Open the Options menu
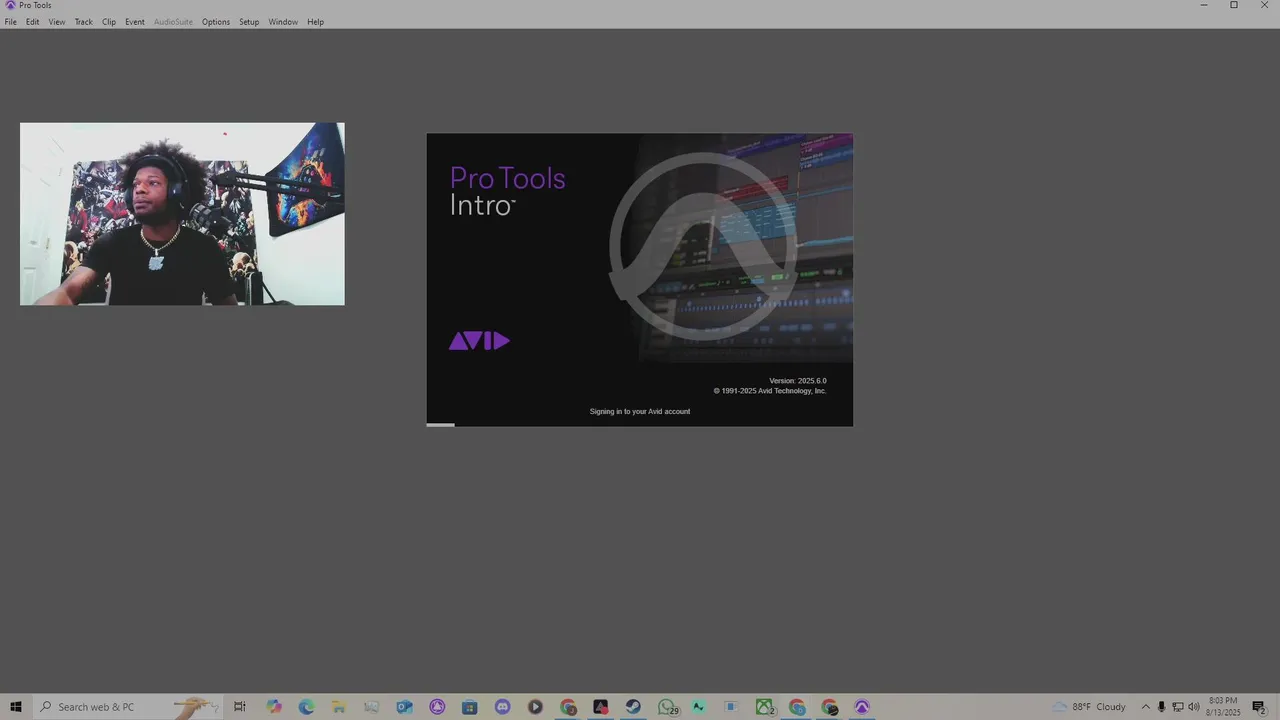1280x720 pixels. click(x=216, y=22)
